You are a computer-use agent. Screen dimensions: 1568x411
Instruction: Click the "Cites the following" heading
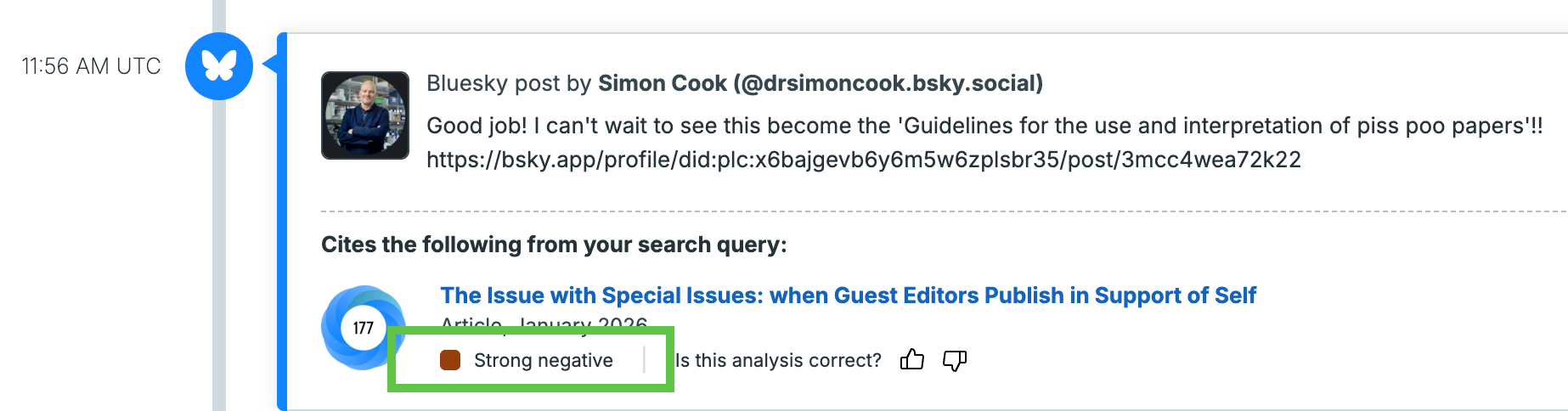[x=554, y=245]
